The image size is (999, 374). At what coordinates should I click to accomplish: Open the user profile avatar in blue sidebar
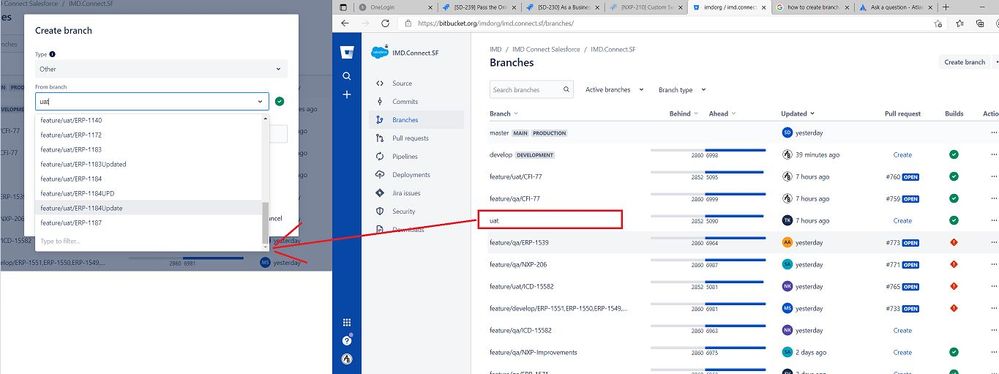(x=347, y=359)
